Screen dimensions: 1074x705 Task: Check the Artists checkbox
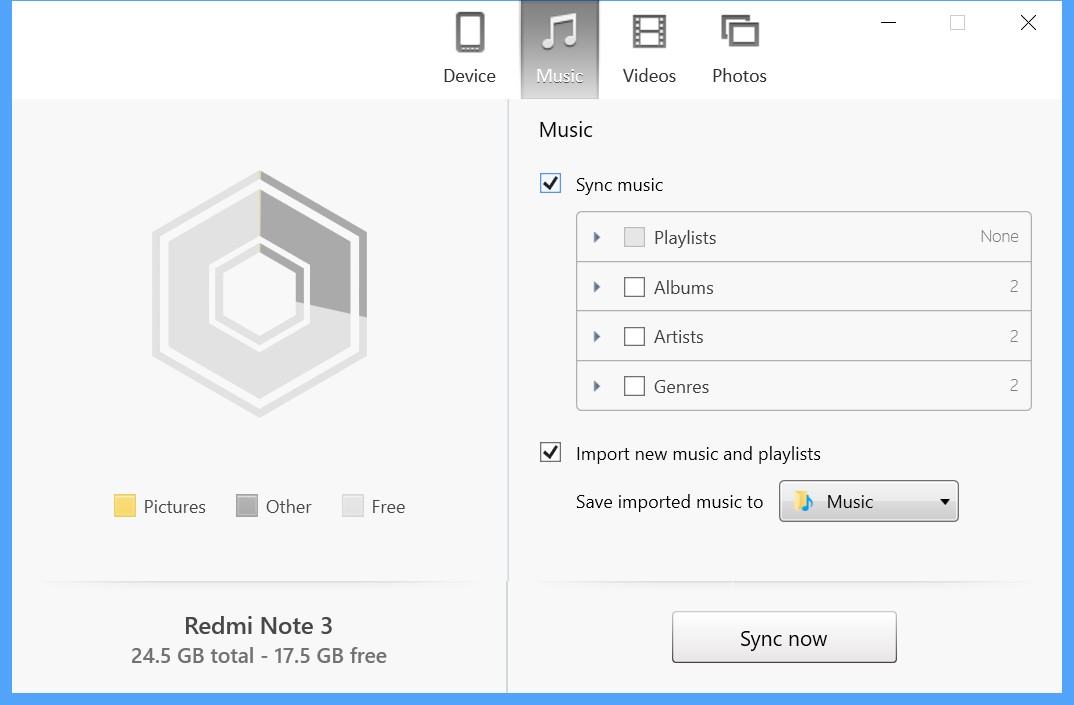(634, 336)
